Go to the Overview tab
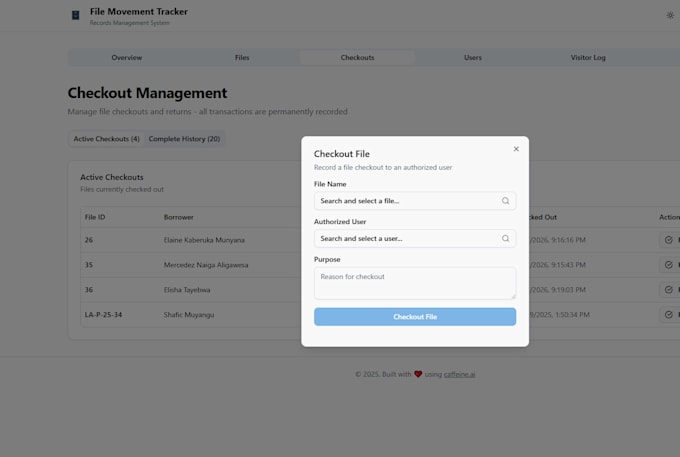This screenshot has height=457, width=680. (127, 58)
